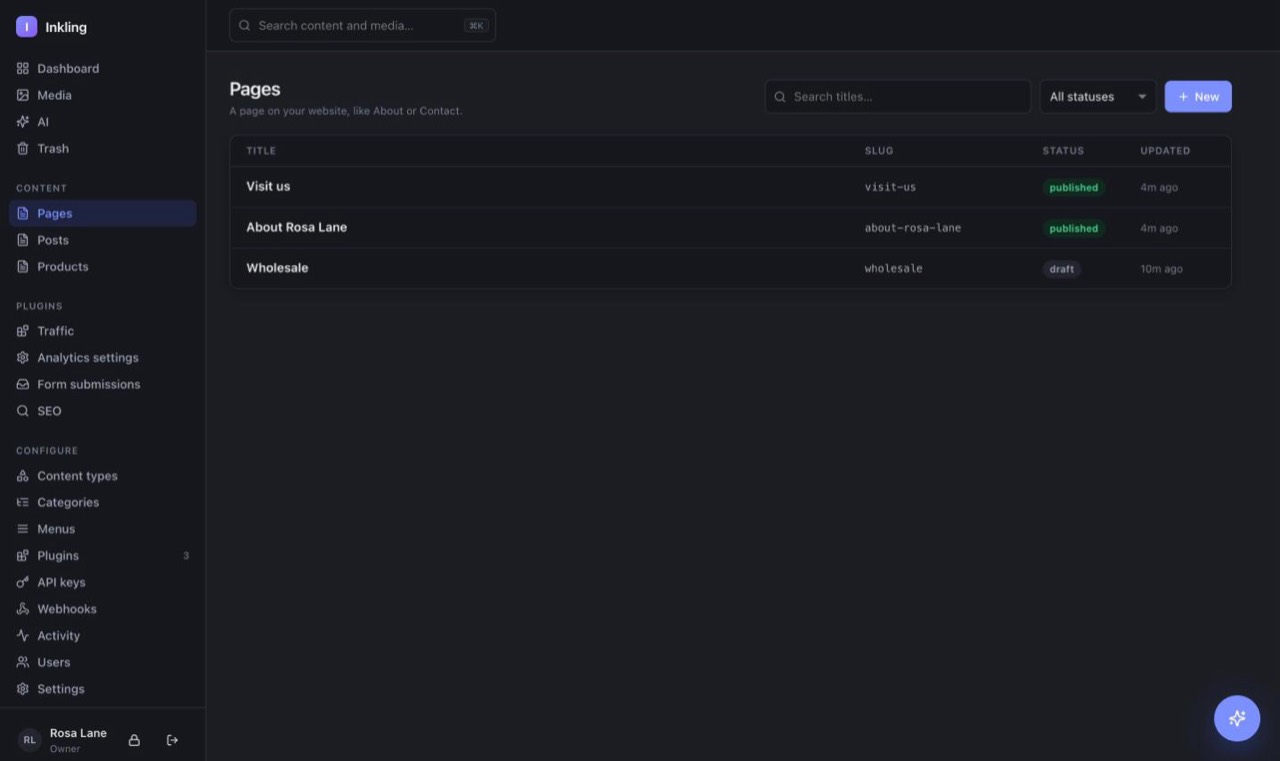Click the Posts document icon
The width and height of the screenshot is (1280, 761).
[23, 240]
